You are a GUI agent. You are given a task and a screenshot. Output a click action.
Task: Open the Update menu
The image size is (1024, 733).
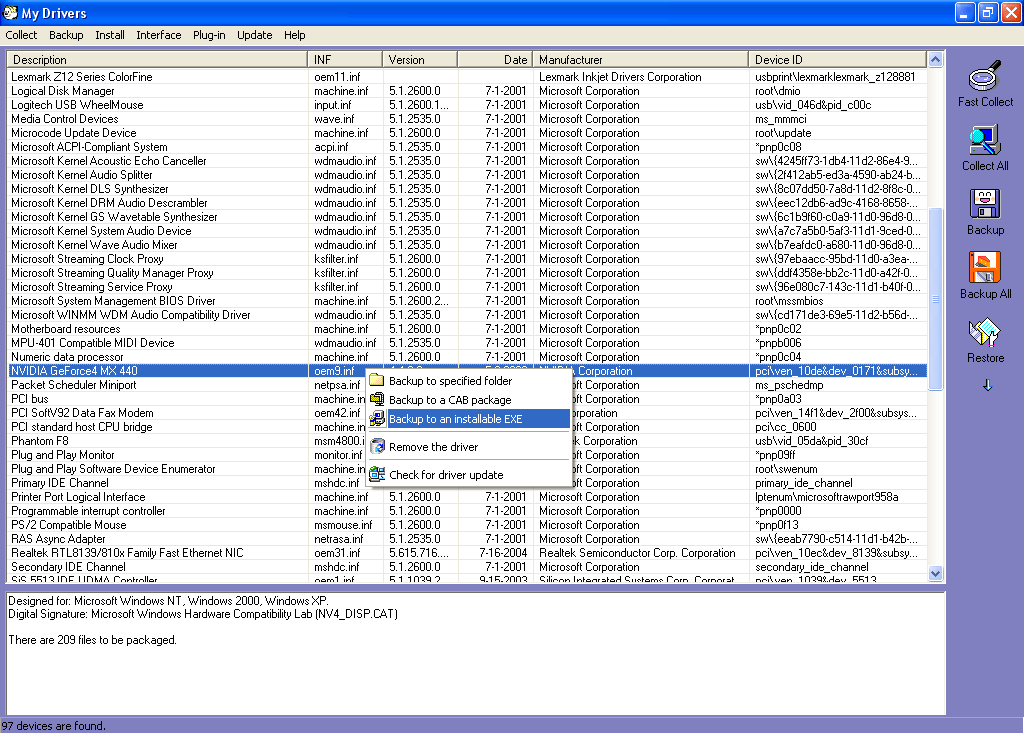pos(254,35)
